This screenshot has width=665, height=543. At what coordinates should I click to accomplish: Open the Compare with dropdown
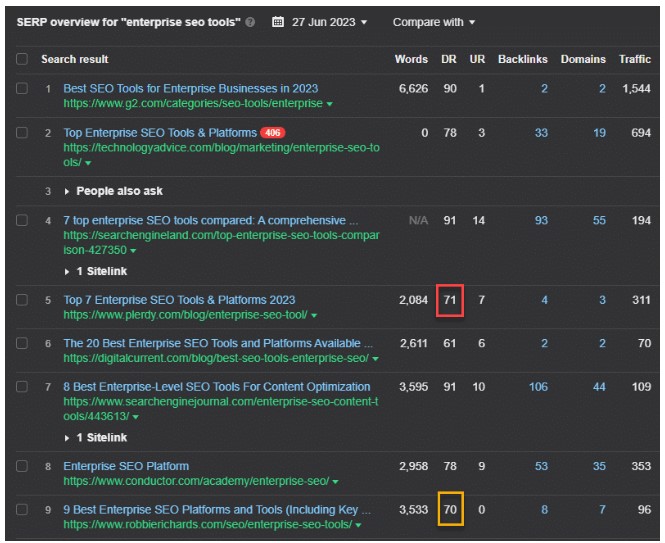pyautogui.click(x=433, y=22)
